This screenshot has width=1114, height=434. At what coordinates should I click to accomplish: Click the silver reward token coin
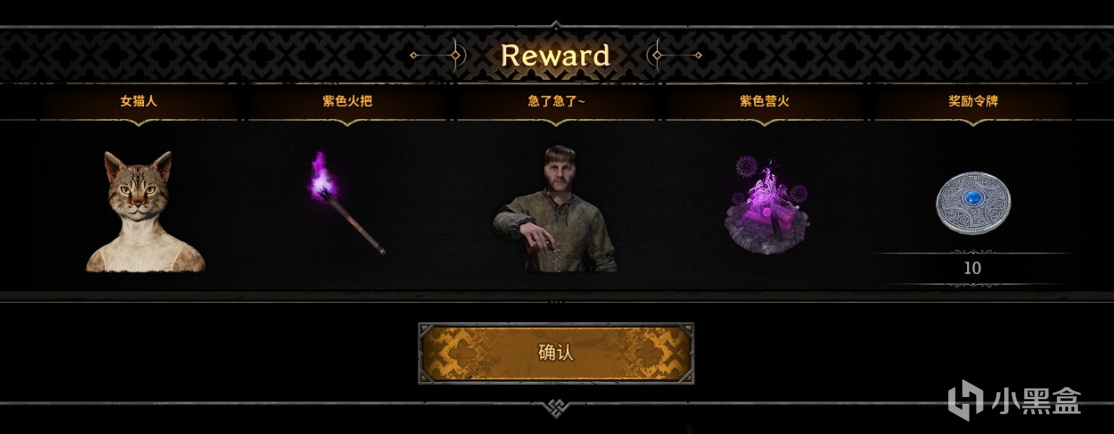(x=973, y=203)
